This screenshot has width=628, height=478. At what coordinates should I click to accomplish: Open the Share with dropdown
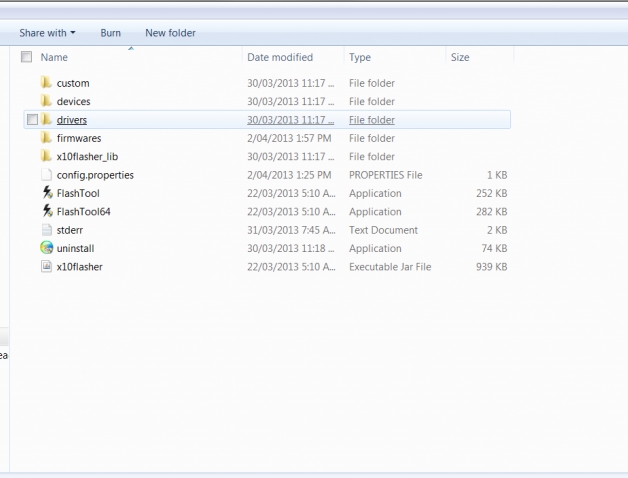click(x=47, y=33)
